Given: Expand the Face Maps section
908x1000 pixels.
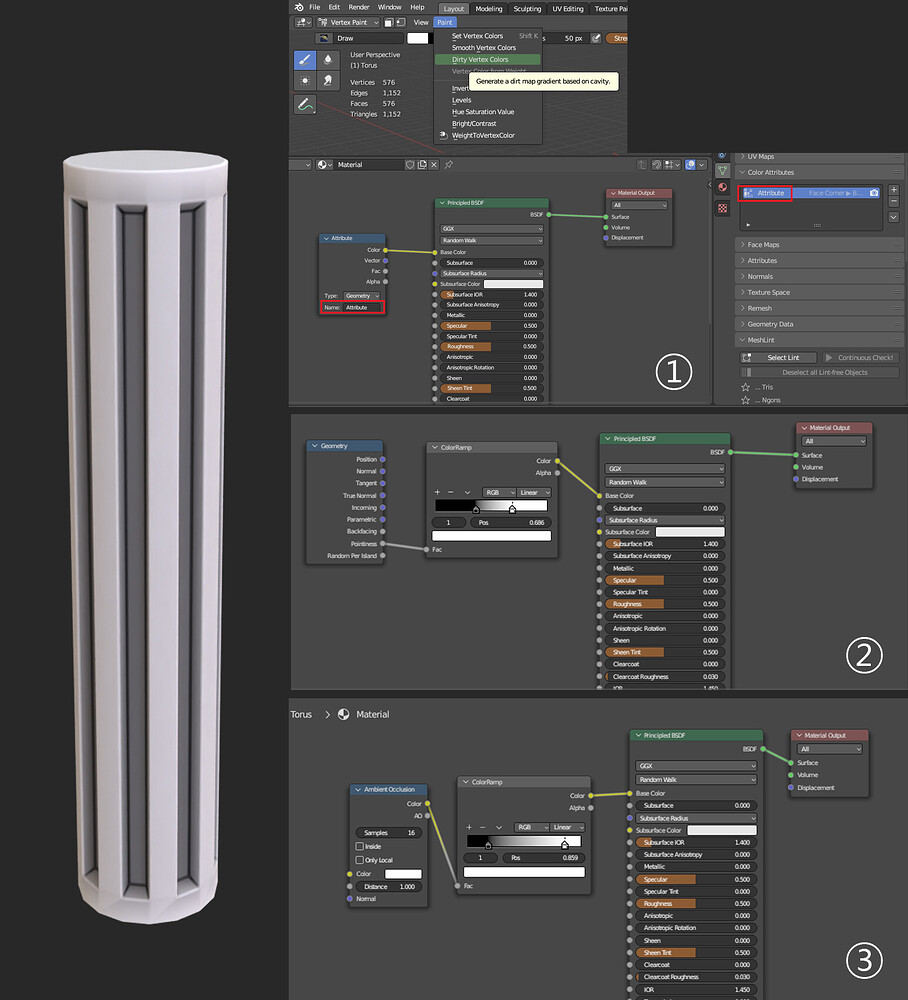Looking at the screenshot, I should 763,244.
